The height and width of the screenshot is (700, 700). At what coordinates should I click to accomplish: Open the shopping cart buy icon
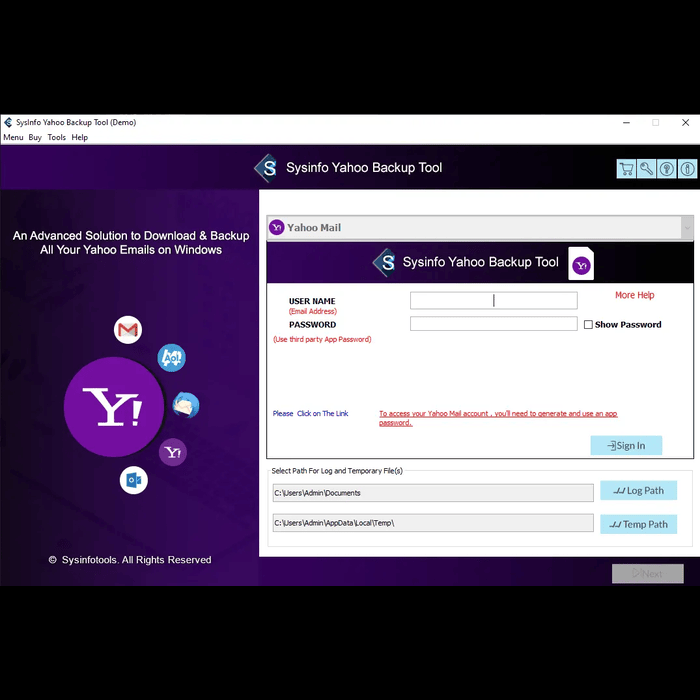coord(626,169)
